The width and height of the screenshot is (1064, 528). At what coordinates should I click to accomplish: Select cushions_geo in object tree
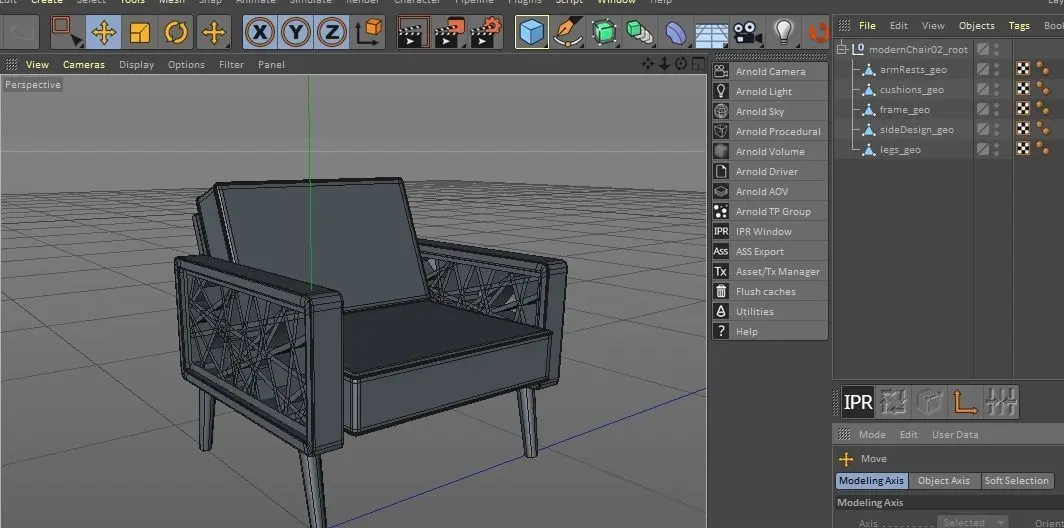911,90
